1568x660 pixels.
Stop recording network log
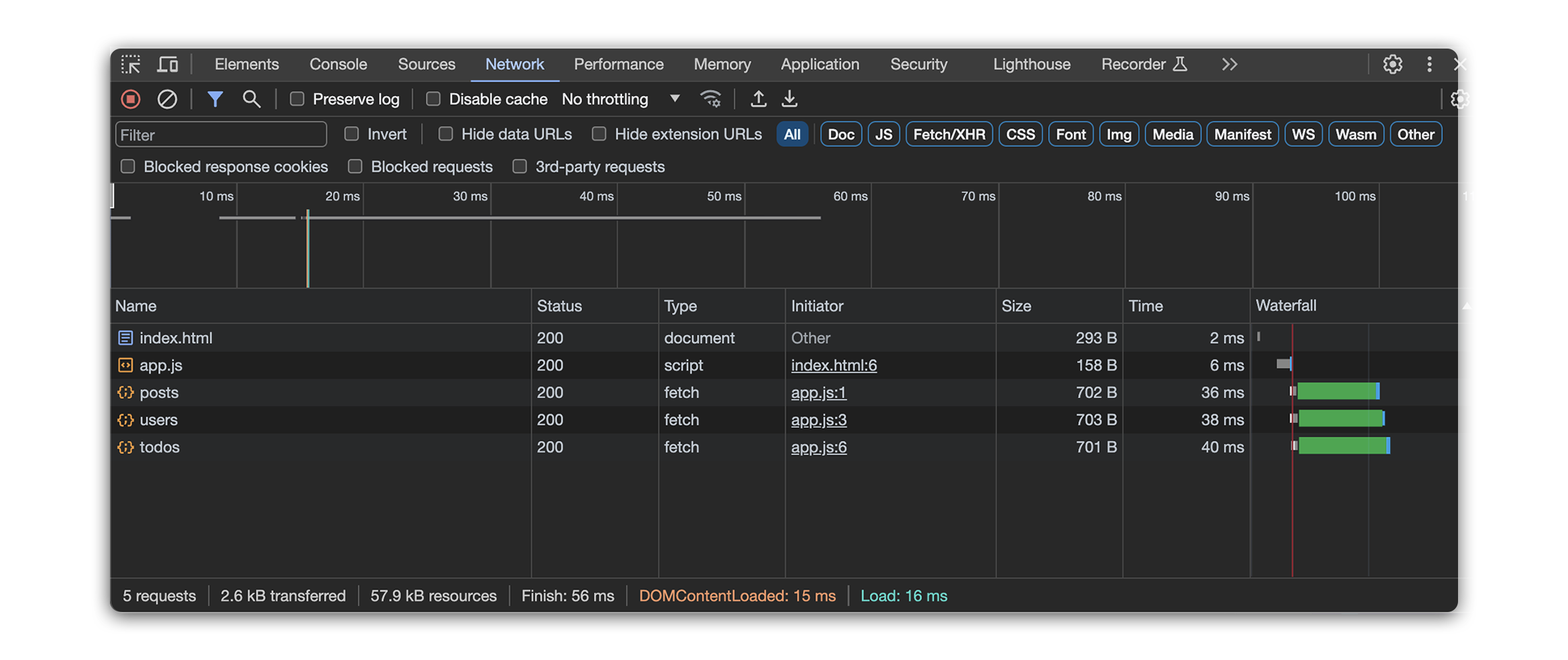pyautogui.click(x=131, y=99)
